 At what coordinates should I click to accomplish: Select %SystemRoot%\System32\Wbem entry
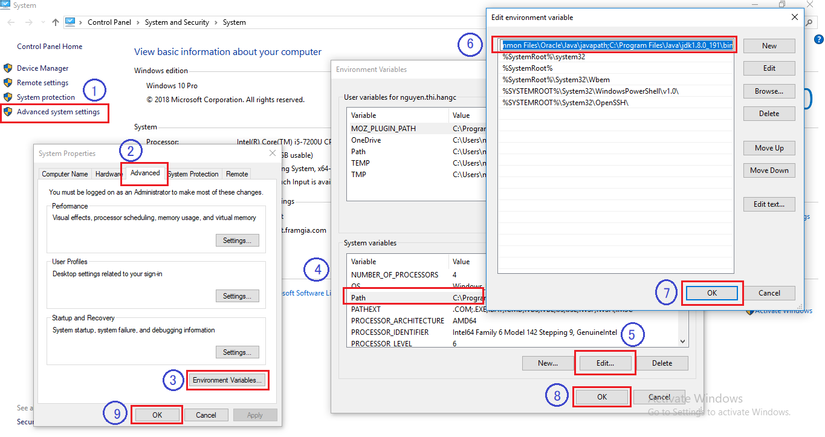[x=616, y=80]
